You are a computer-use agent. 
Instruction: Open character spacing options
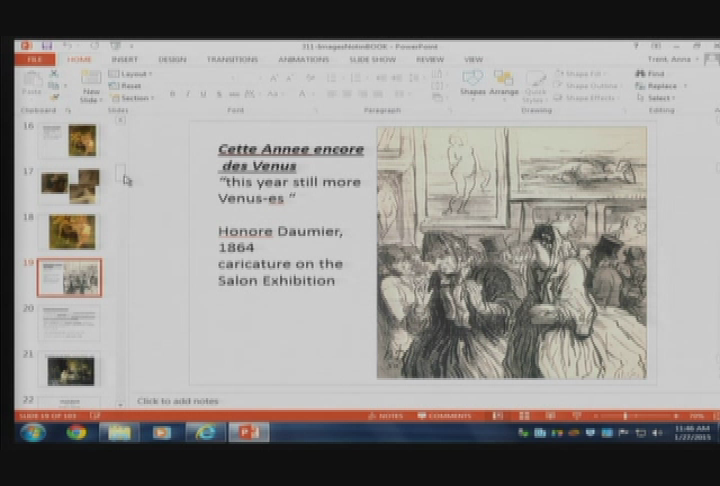tap(250, 94)
